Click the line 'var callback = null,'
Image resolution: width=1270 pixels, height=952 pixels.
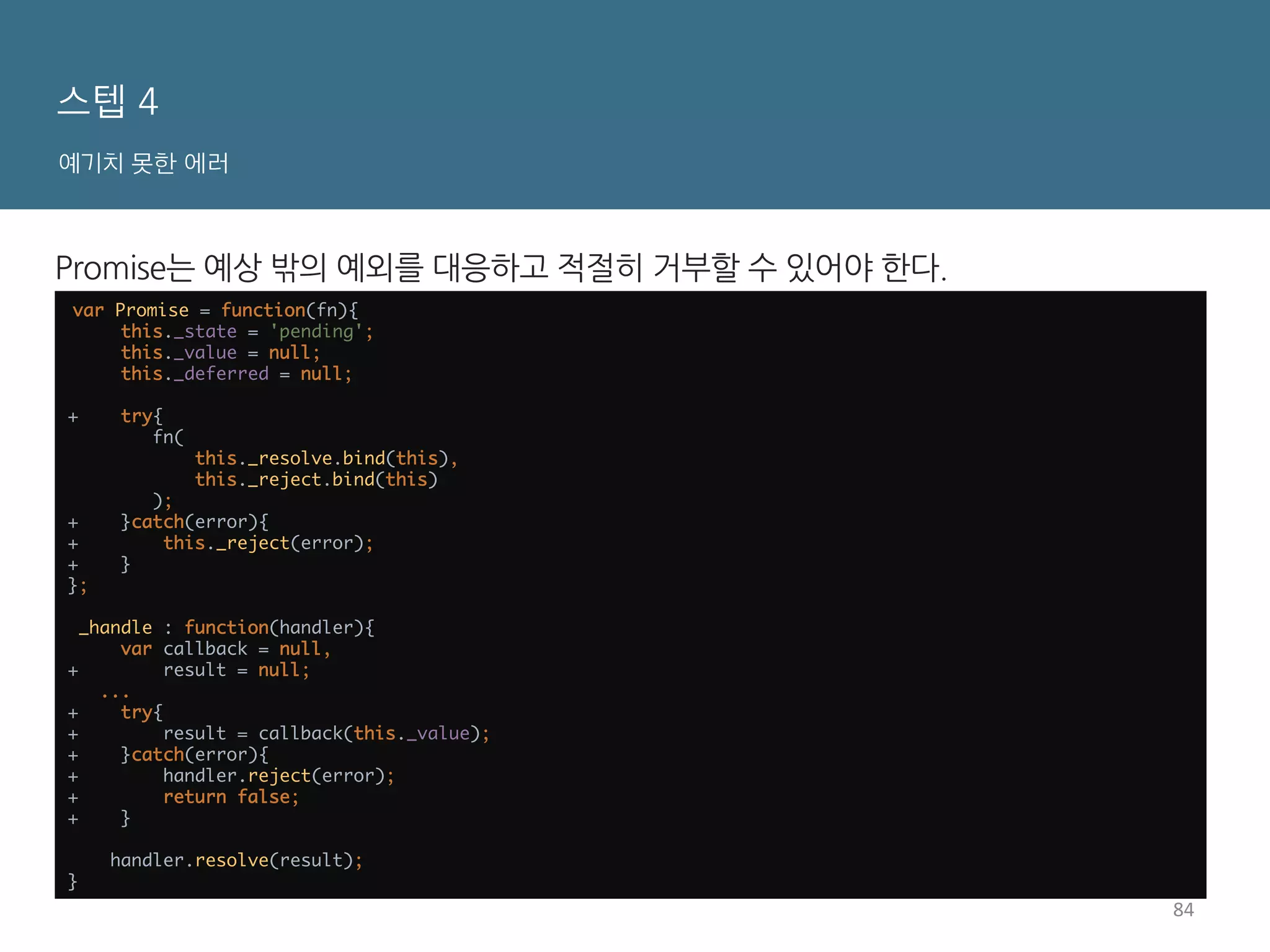[x=226, y=649]
